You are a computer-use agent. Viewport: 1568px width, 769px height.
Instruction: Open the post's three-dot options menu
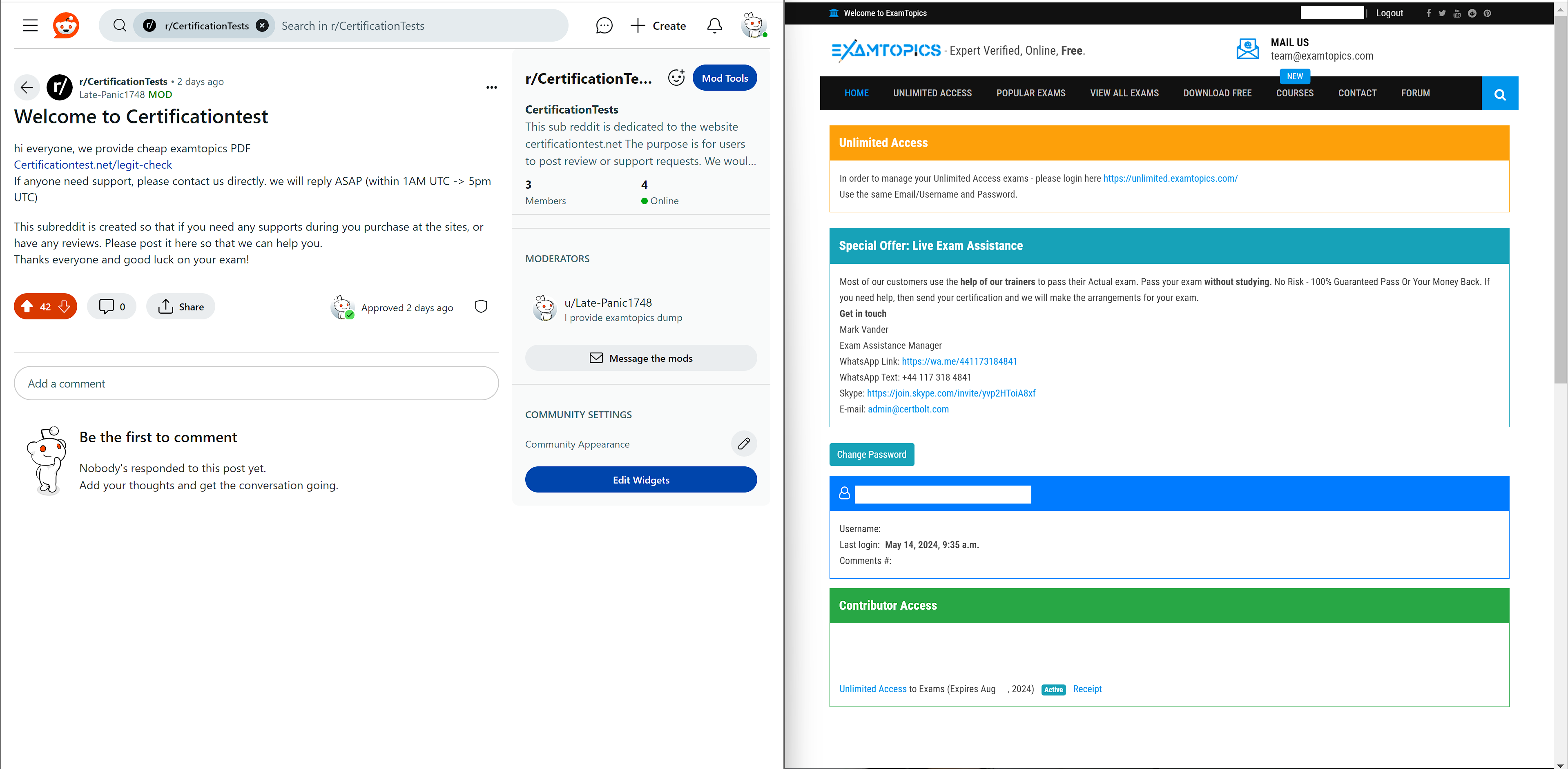491,88
